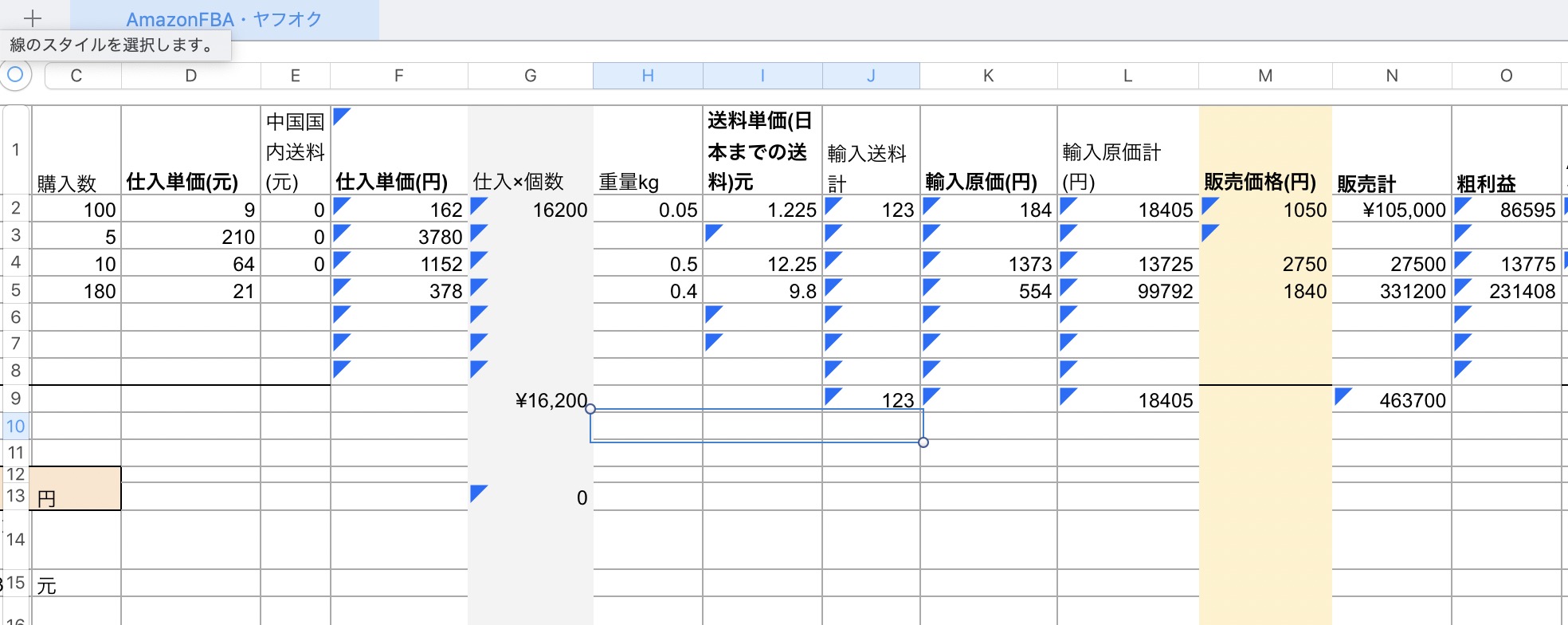Screen dimensions: 1568x625
Task: Select the 元 cell in row 15
Action: 76,584
